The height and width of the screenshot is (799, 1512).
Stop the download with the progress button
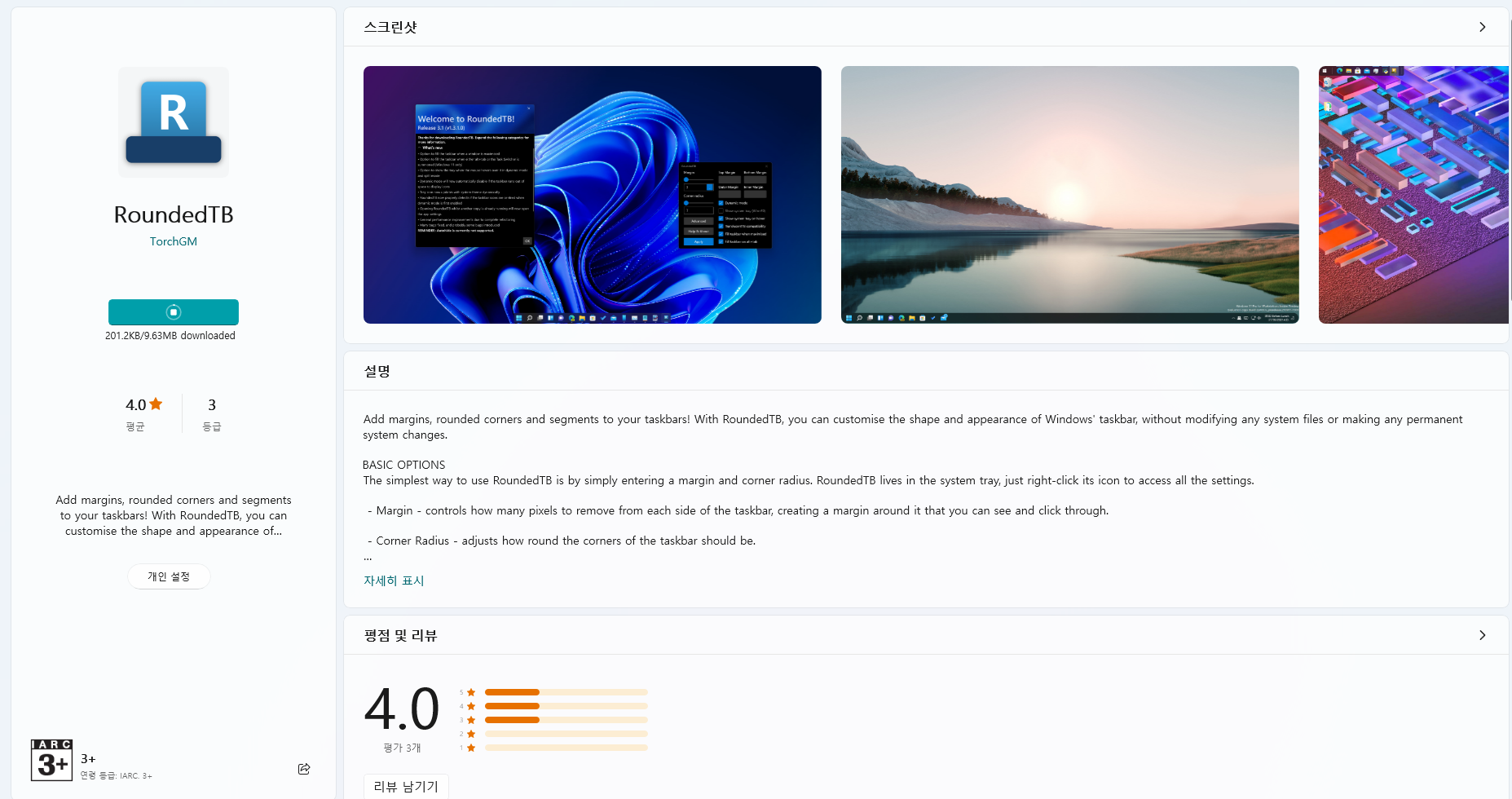tap(174, 312)
